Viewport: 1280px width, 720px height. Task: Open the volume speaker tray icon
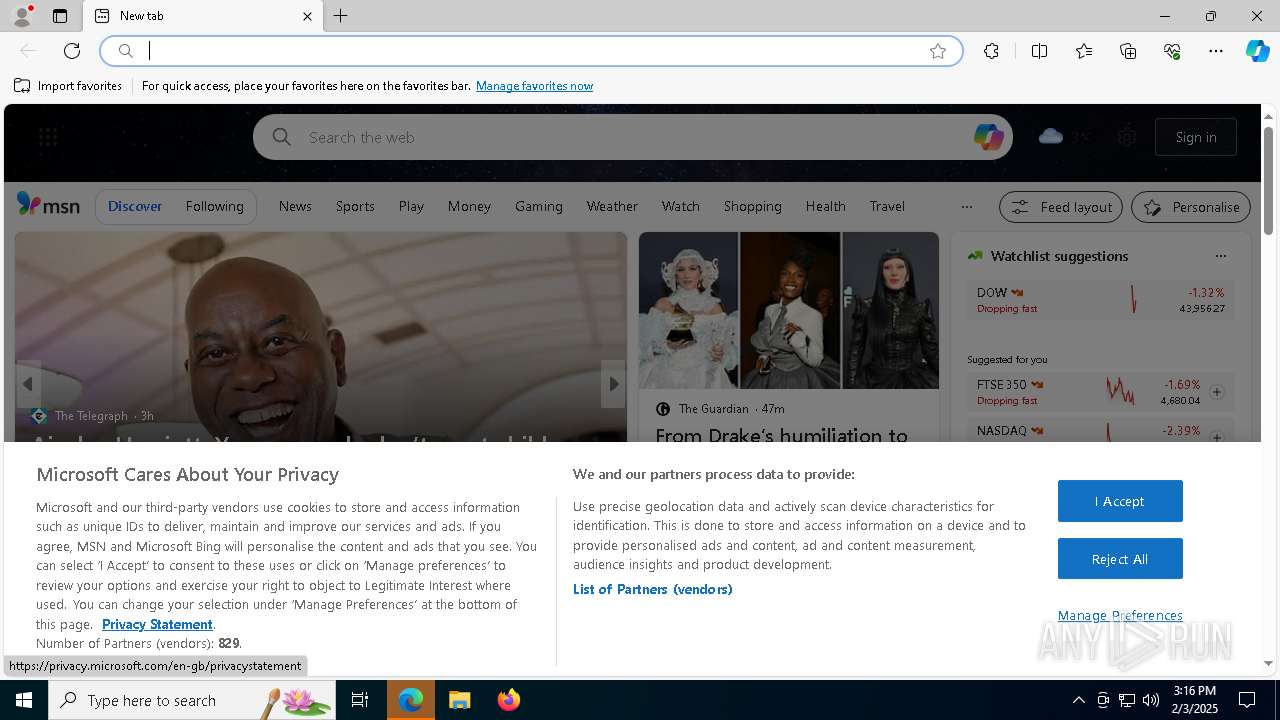coord(1151,700)
